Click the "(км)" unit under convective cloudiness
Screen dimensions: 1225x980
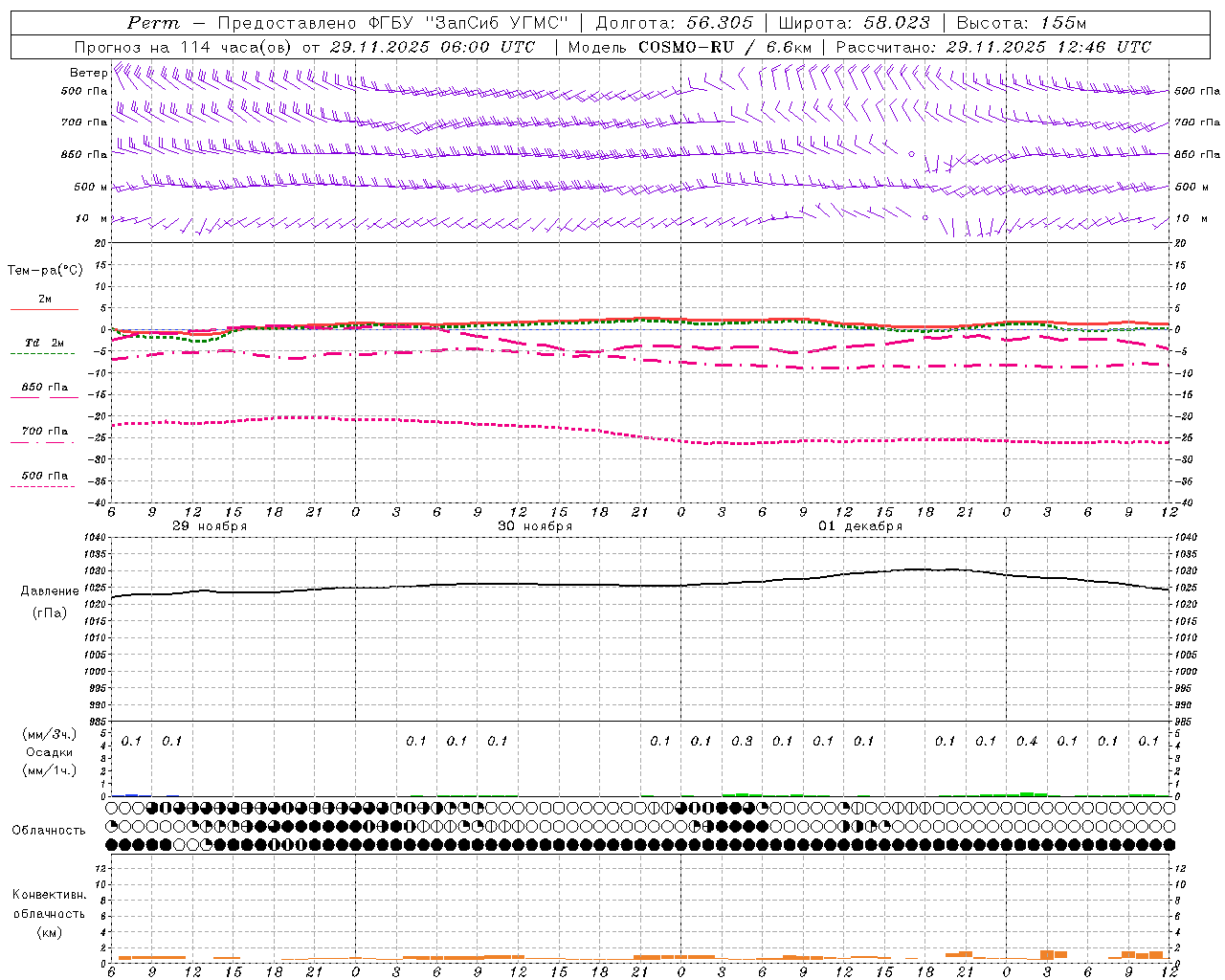pos(49,932)
